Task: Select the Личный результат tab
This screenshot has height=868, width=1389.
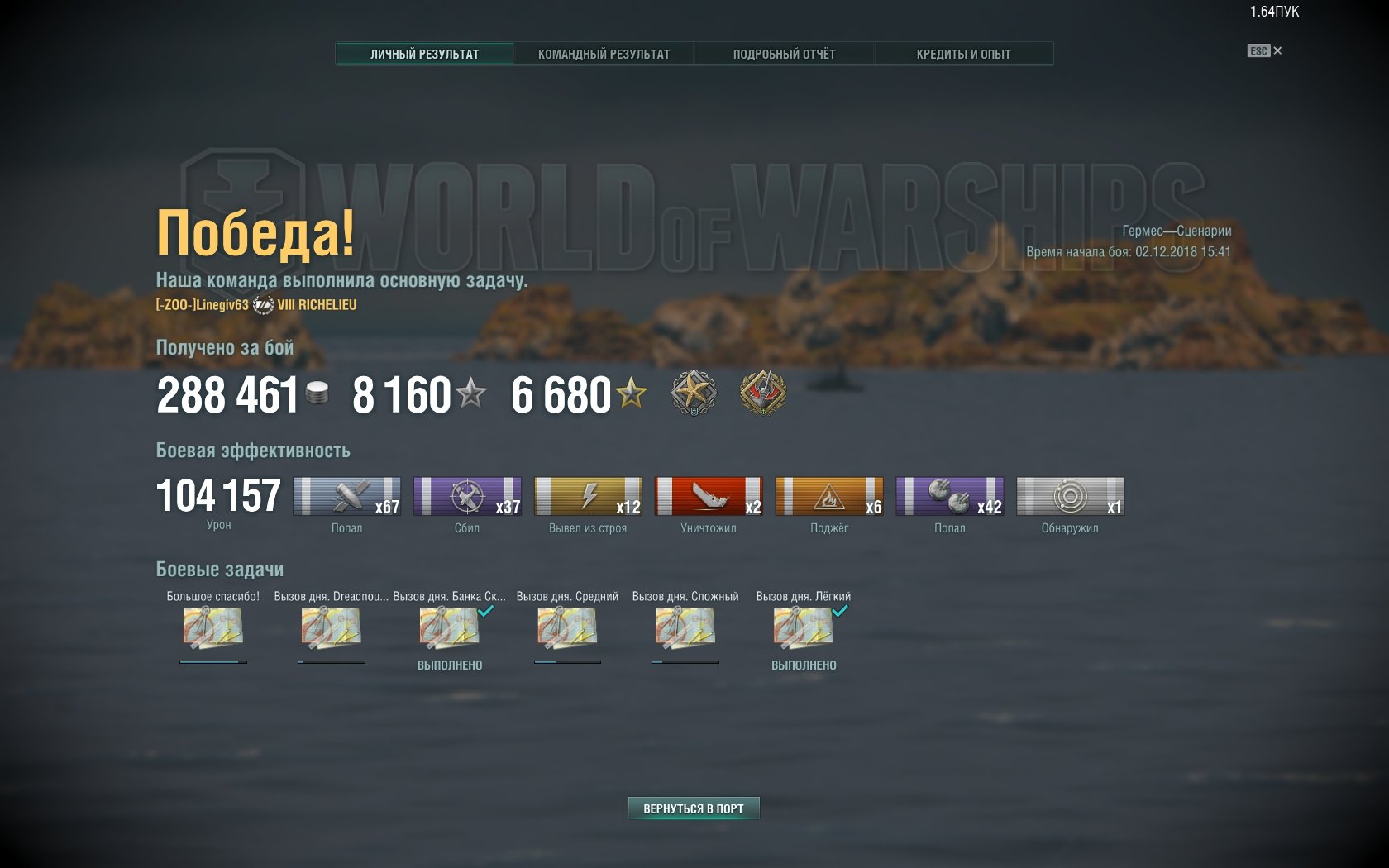Action: point(425,54)
